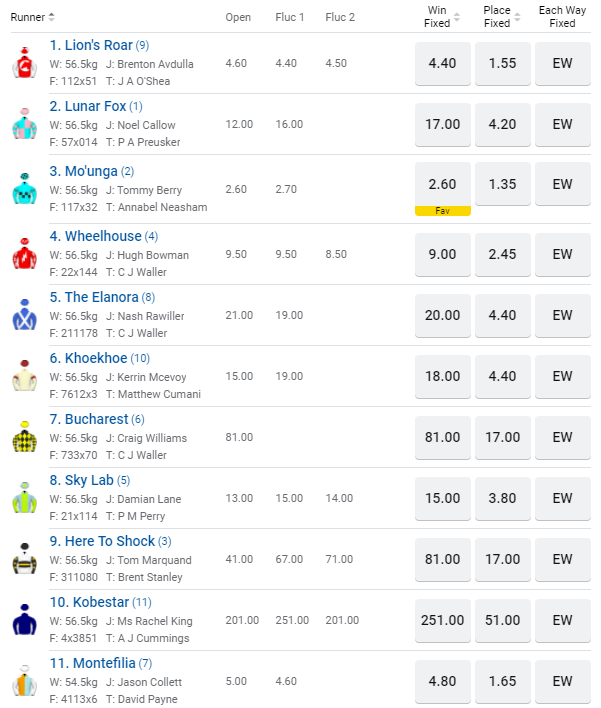Open the Here To Shock runner link
The height and width of the screenshot is (708, 601).
click(104, 541)
